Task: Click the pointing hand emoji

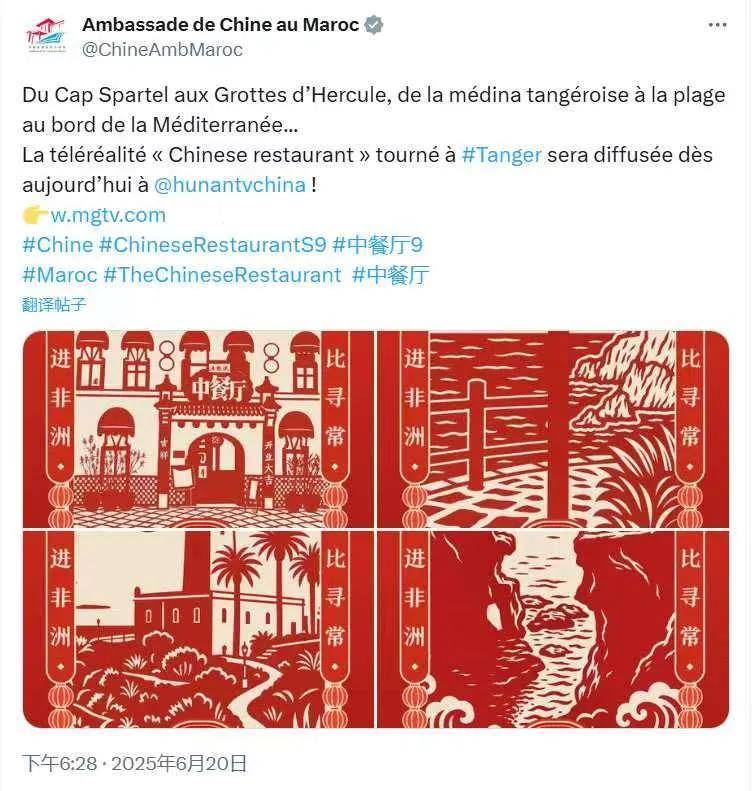Action: (35, 215)
